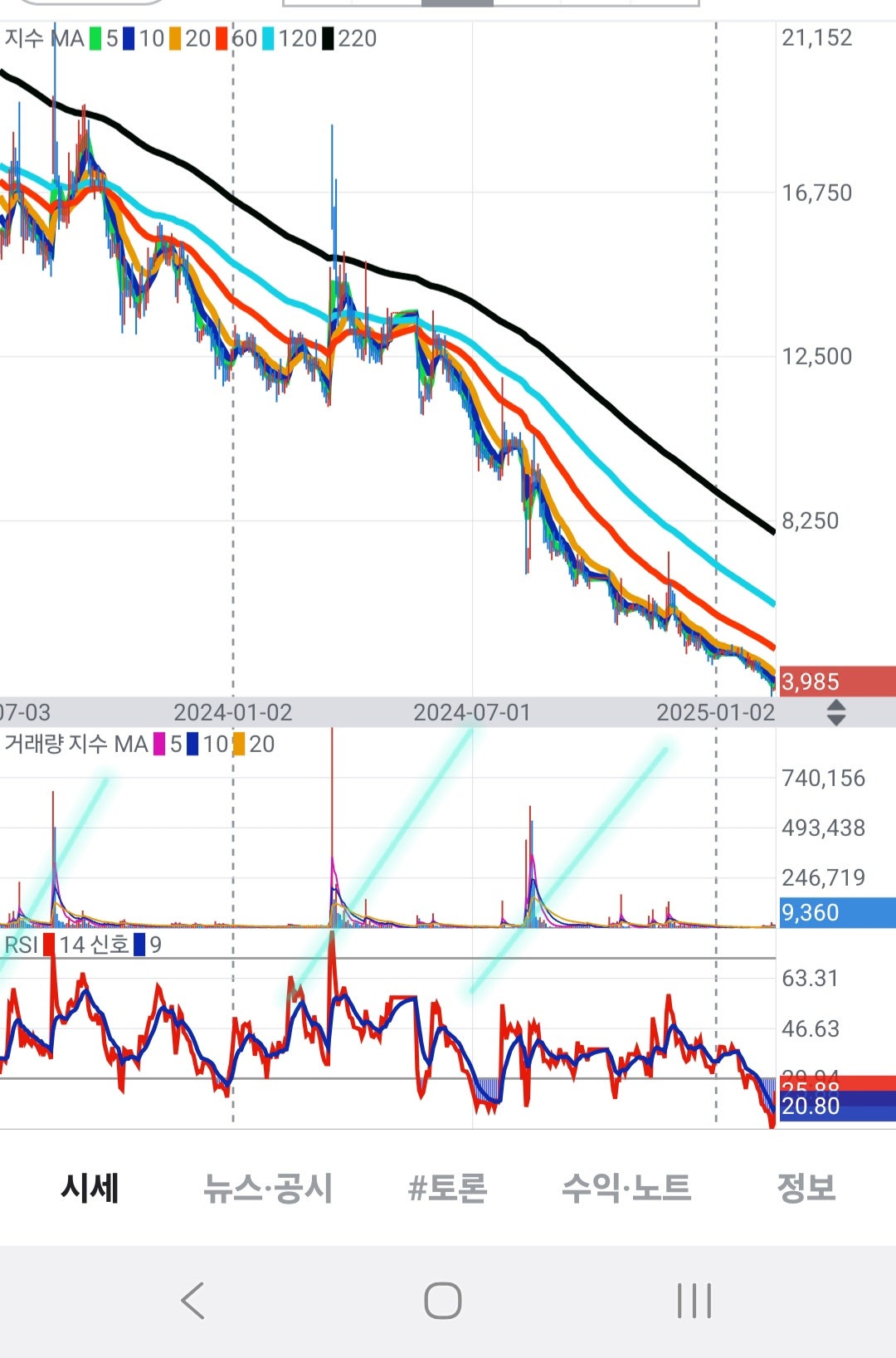Tap the Android back navigation icon
Screen dimensions: 896x1358
pyautogui.click(x=192, y=1301)
